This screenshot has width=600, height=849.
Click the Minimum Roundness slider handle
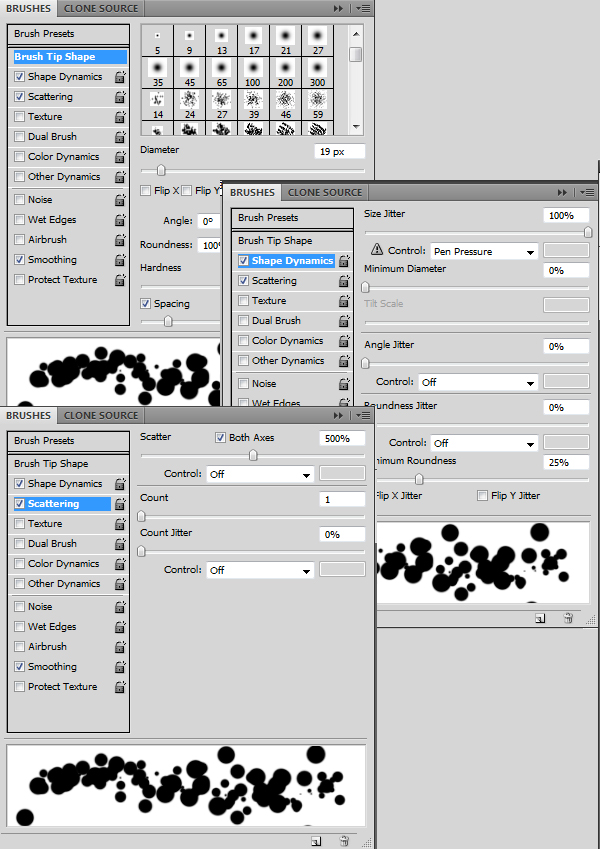419,480
